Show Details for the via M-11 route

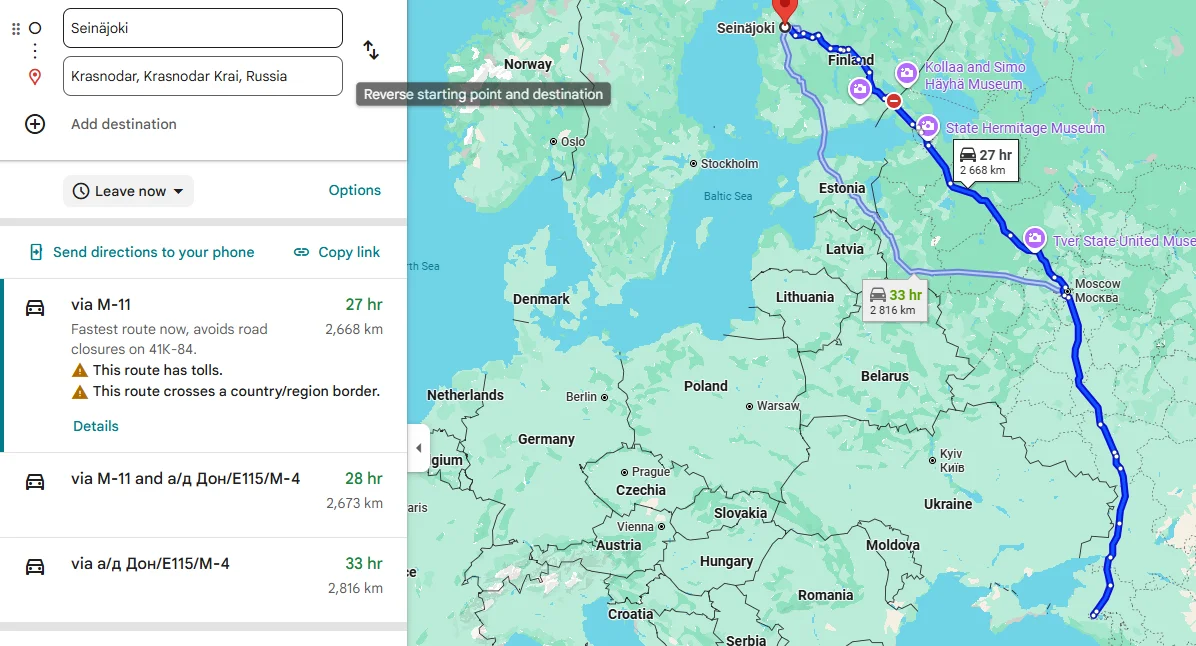95,426
